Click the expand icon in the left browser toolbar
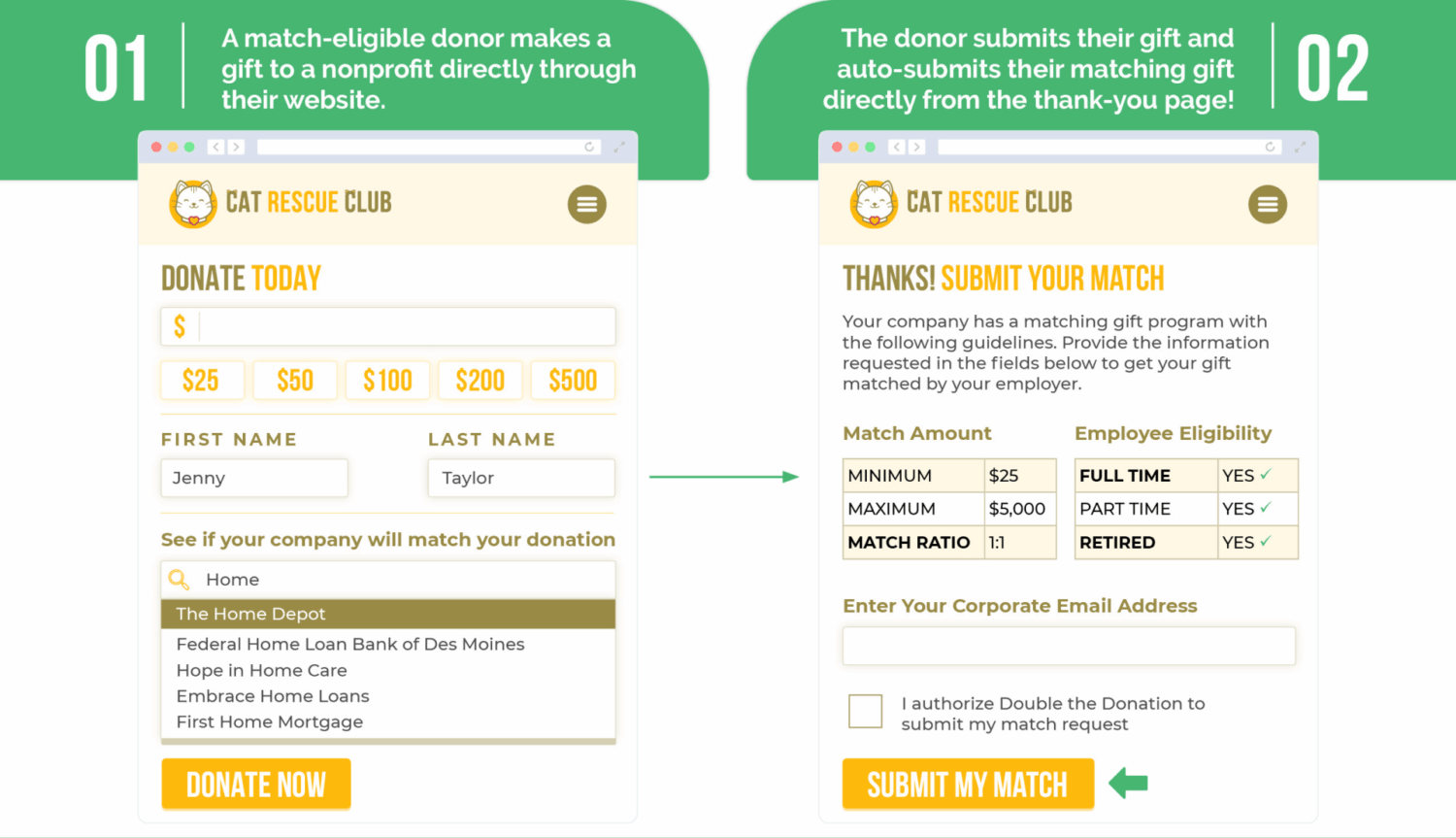Image resolution: width=1456 pixels, height=838 pixels. click(620, 147)
